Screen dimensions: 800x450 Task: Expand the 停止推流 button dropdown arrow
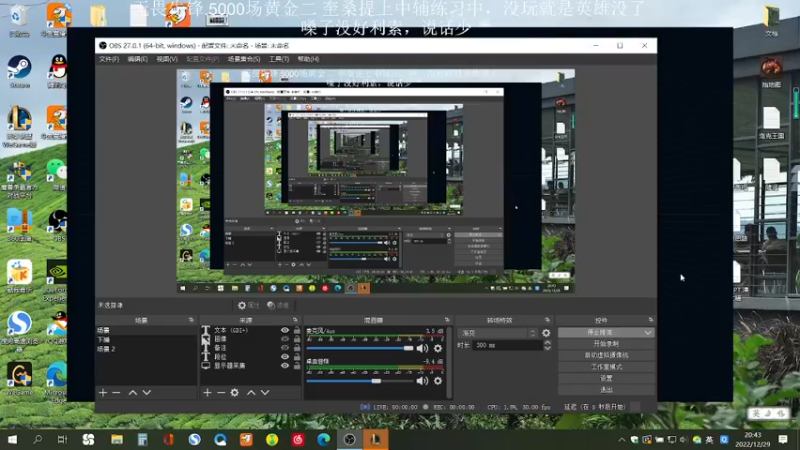(648, 332)
